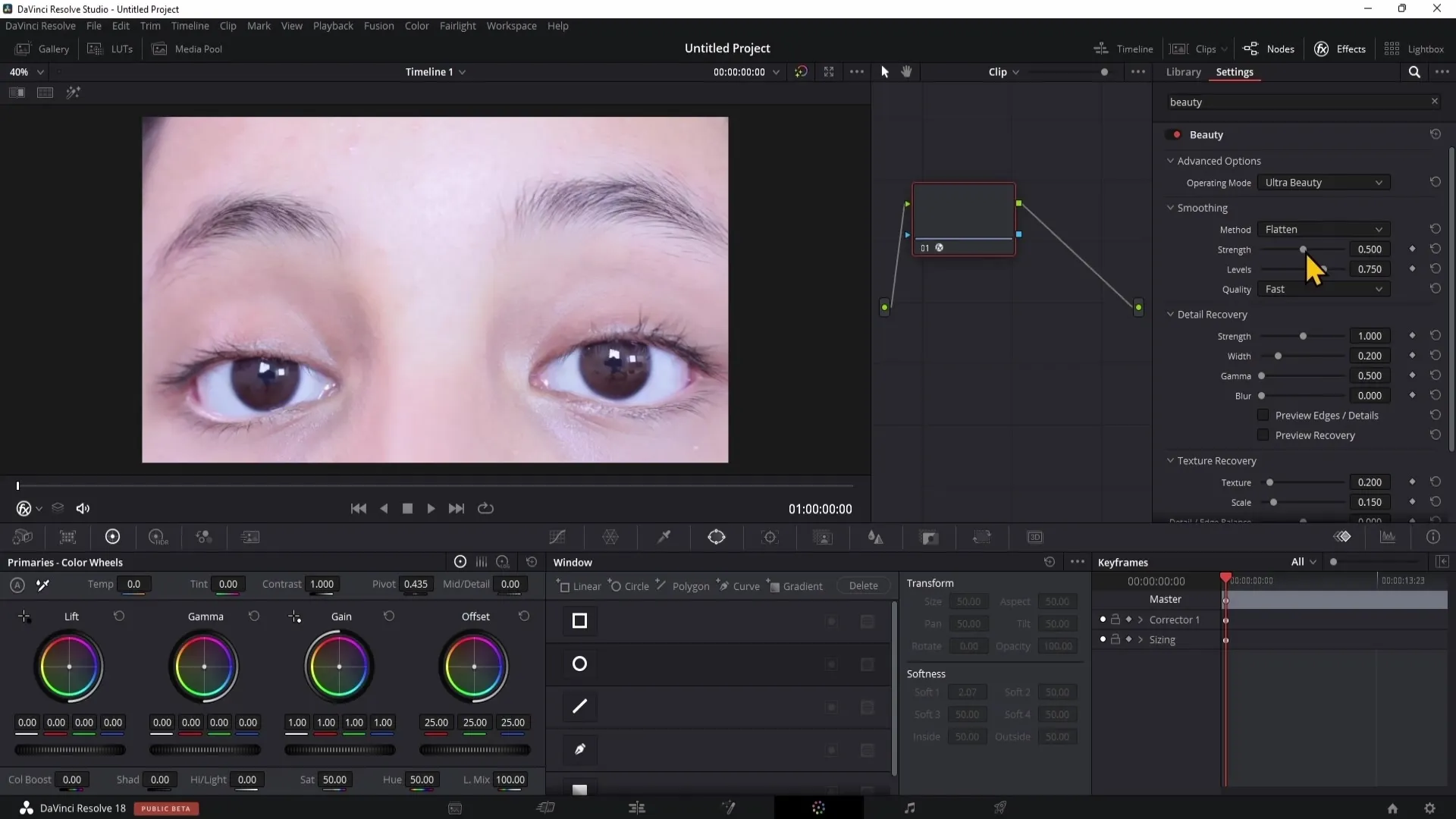The height and width of the screenshot is (819, 1456).
Task: Open the Operating Mode dropdown
Action: point(1322,182)
